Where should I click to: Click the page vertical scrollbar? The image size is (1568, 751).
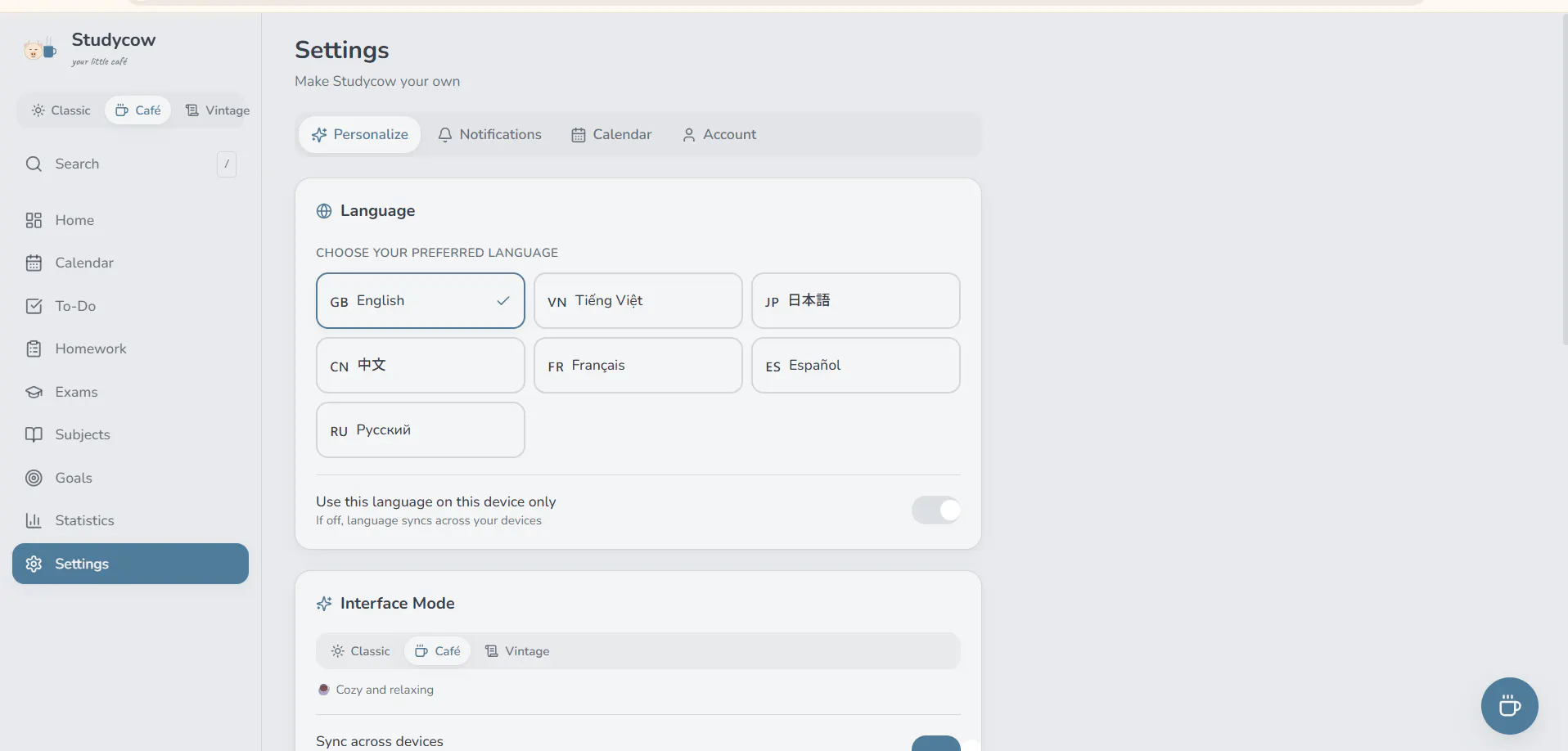tap(1564, 180)
